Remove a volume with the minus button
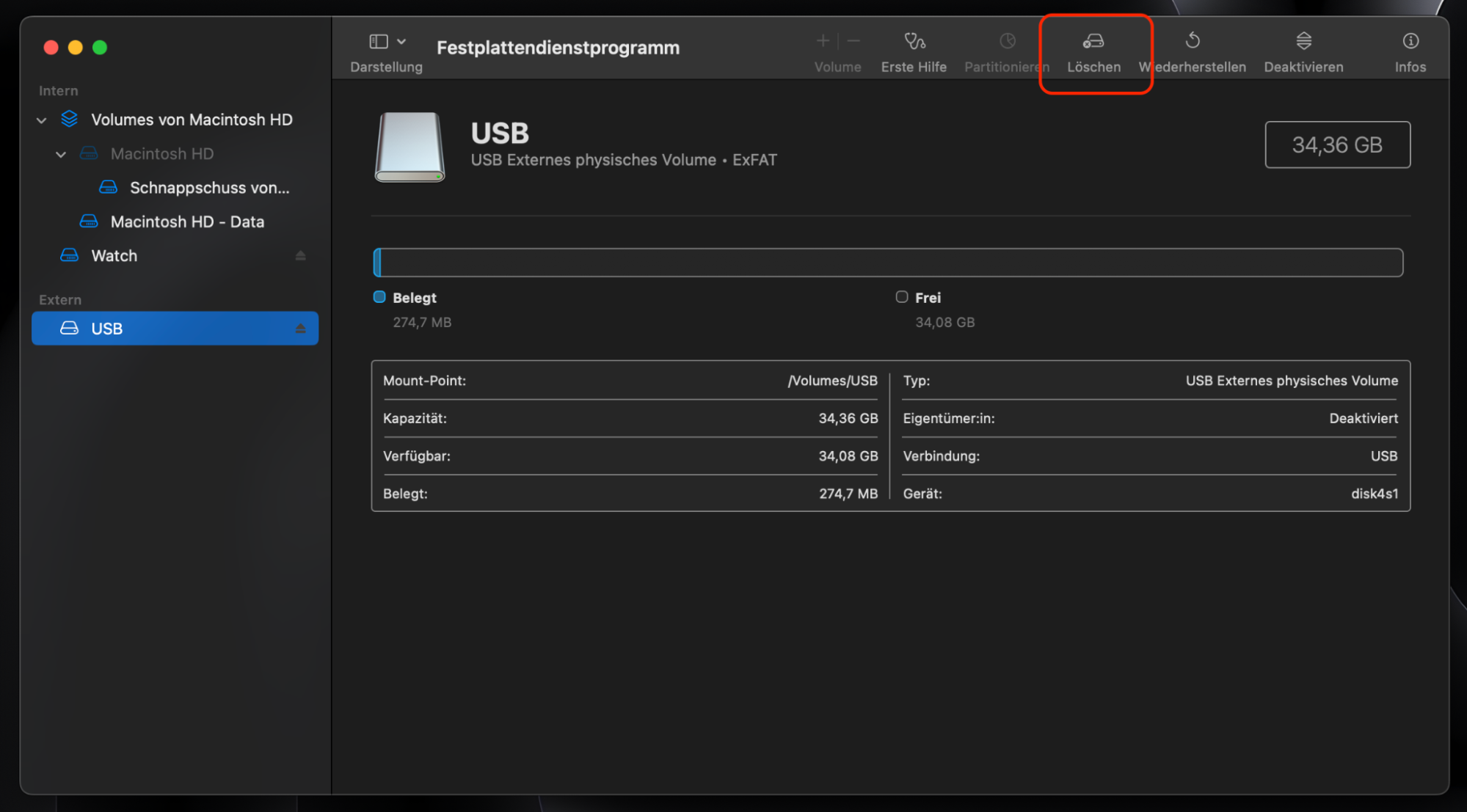Screen dimensions: 1467x812 [853, 40]
